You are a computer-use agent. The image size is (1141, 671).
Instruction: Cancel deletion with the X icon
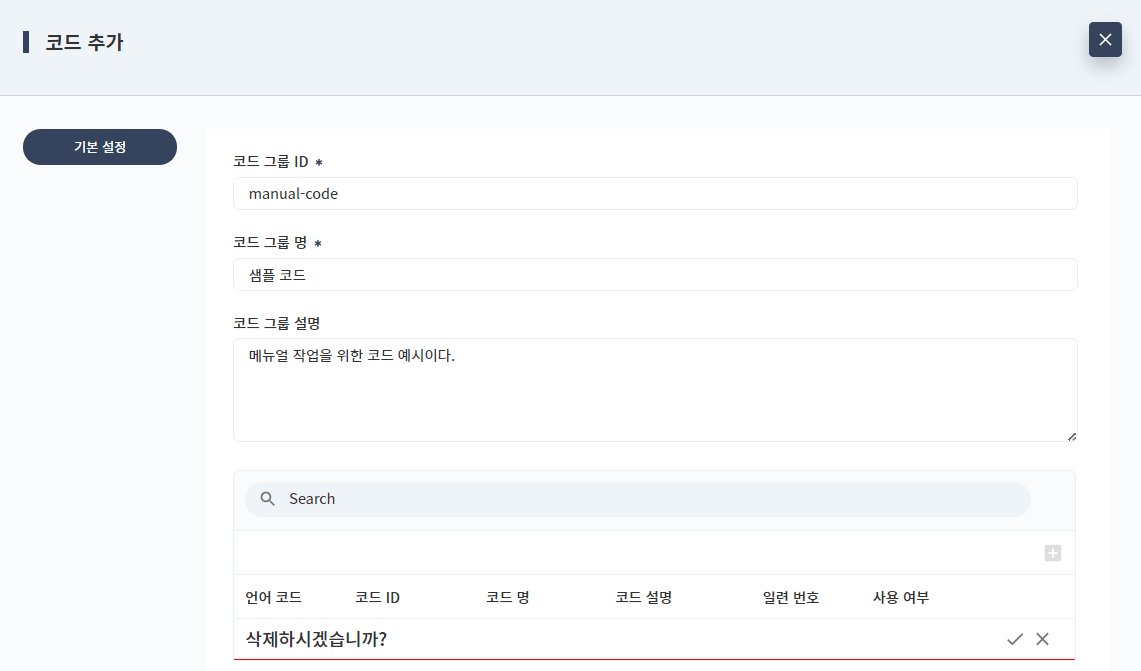click(x=1042, y=639)
